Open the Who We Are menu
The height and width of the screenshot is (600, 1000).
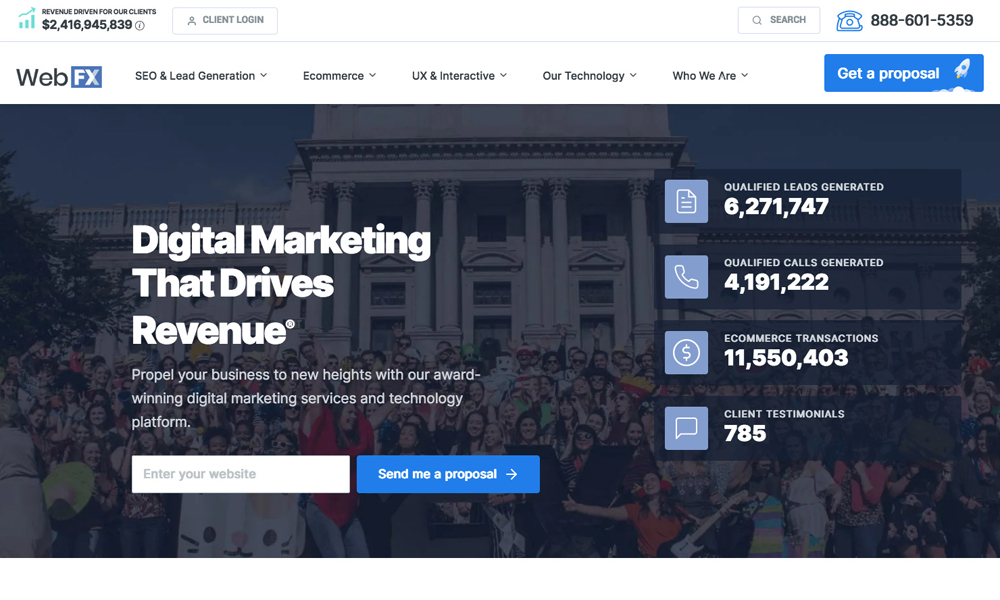710,76
